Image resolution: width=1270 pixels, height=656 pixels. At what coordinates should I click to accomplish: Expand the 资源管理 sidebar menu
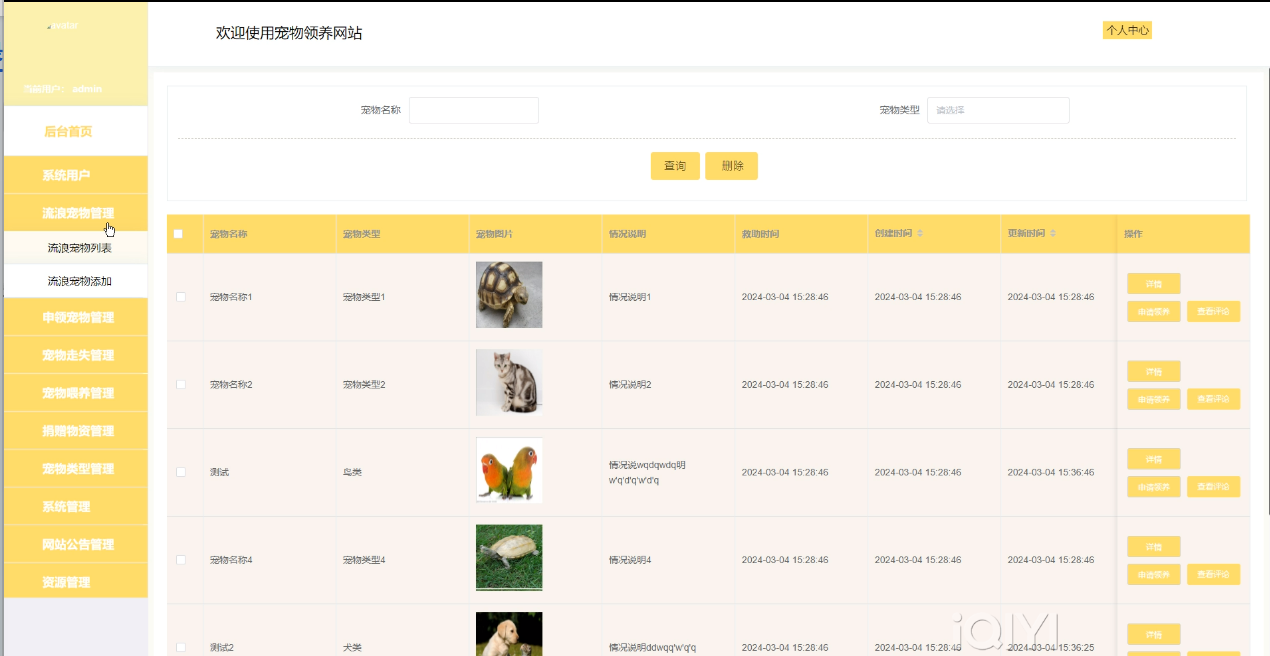point(76,582)
